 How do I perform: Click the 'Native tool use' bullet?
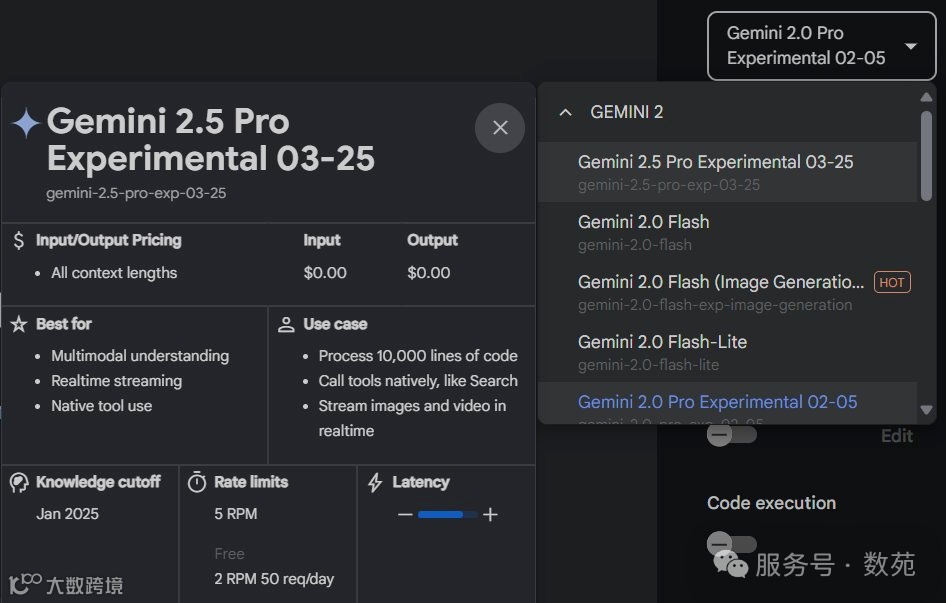(x=101, y=406)
